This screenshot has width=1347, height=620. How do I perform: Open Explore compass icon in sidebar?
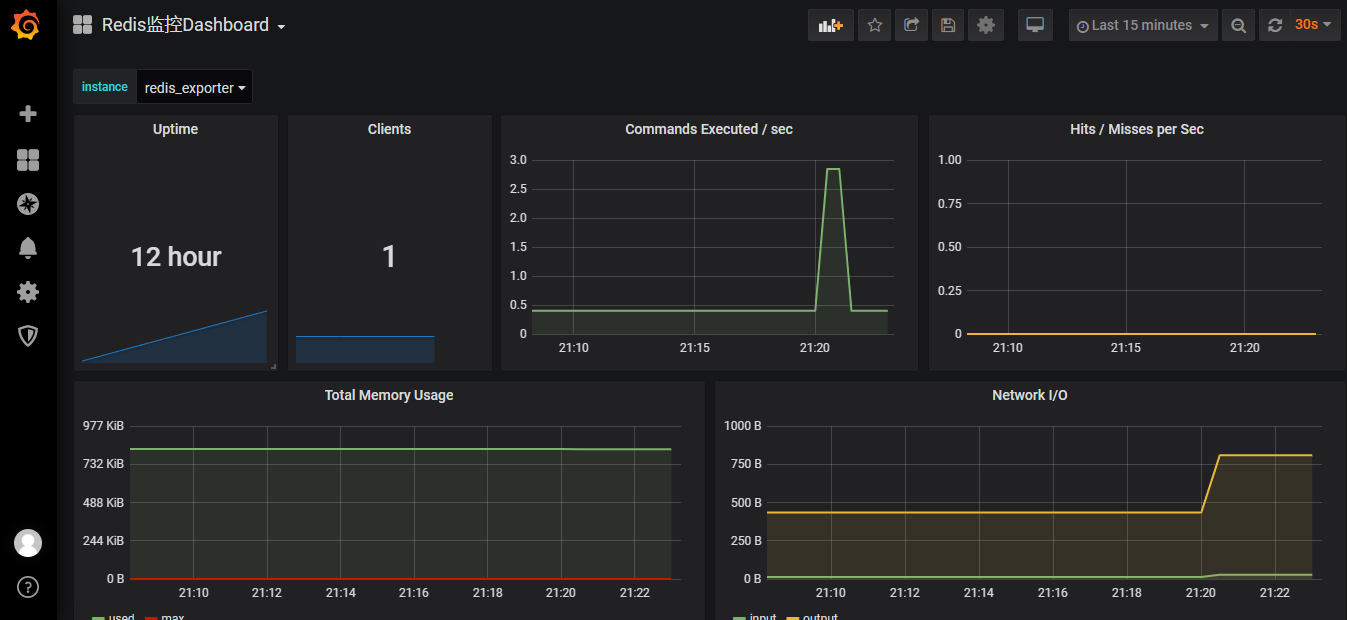28,204
